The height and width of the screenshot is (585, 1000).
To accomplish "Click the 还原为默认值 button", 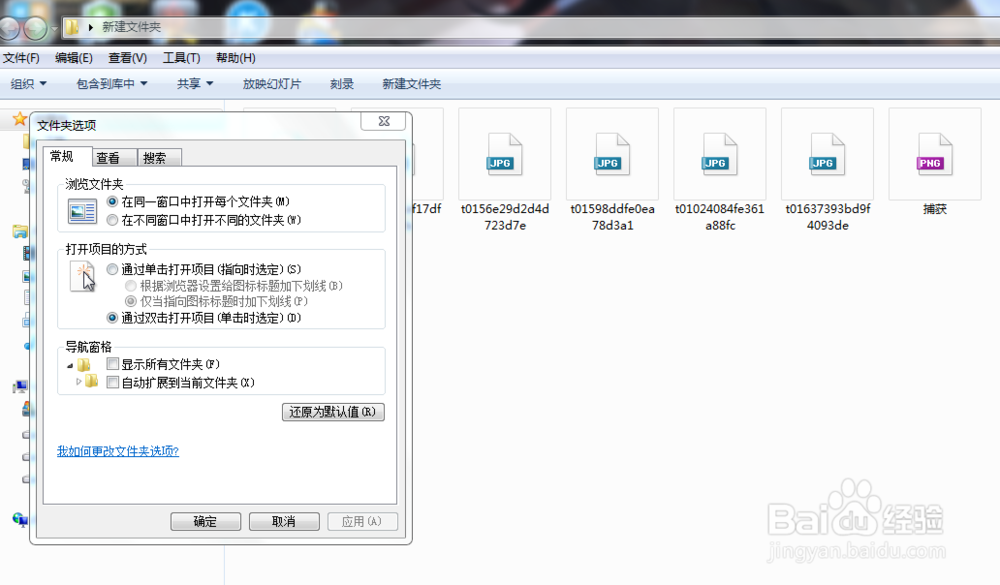I will click(x=333, y=412).
